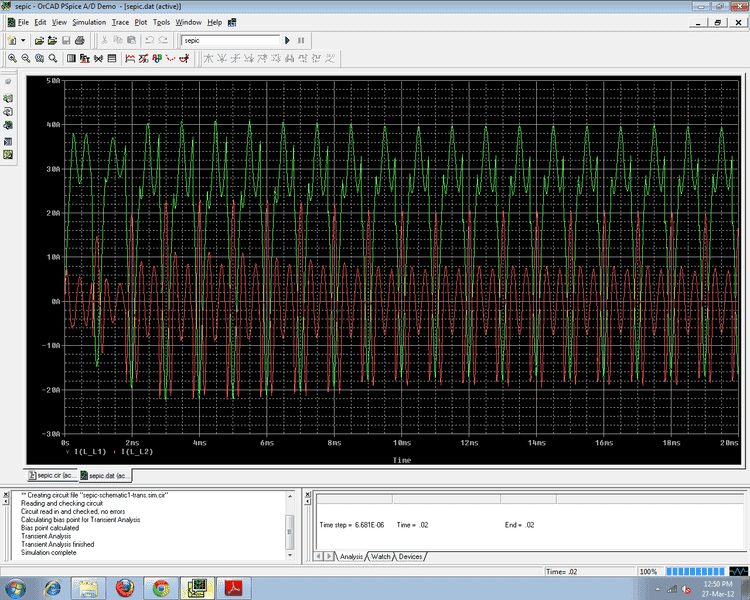Click output log scroll up arrow
750x600 pixels.
coord(290,496)
